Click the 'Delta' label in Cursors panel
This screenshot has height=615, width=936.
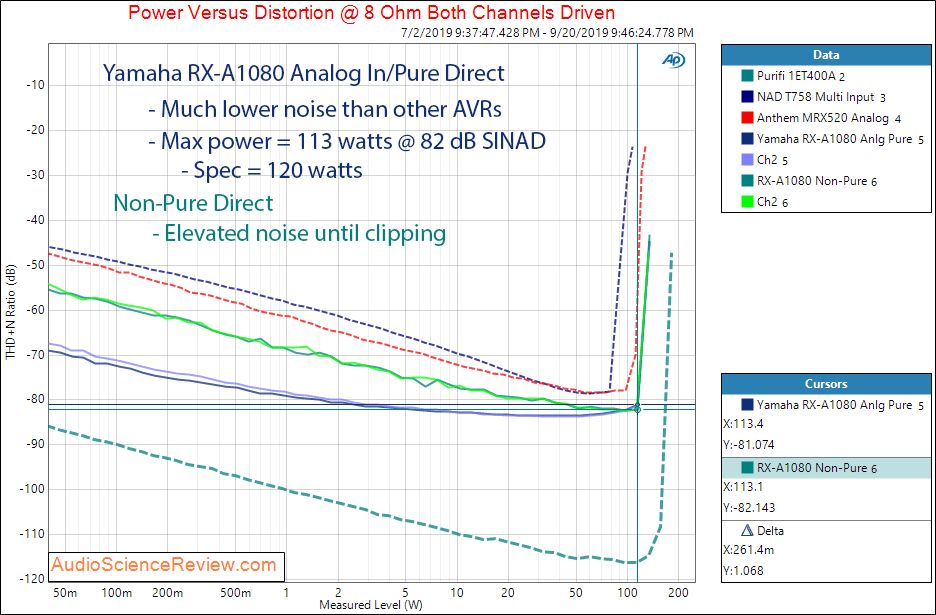pos(770,530)
